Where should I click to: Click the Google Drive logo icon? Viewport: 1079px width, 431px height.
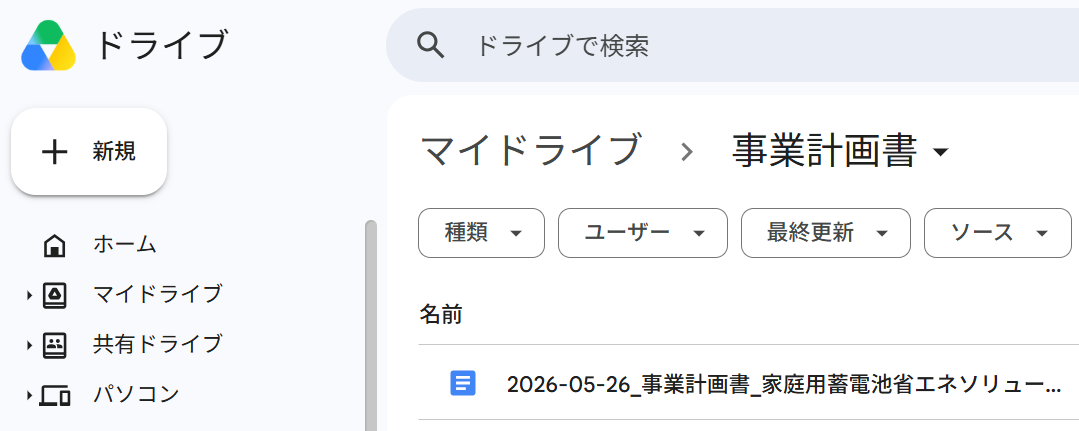click(48, 45)
